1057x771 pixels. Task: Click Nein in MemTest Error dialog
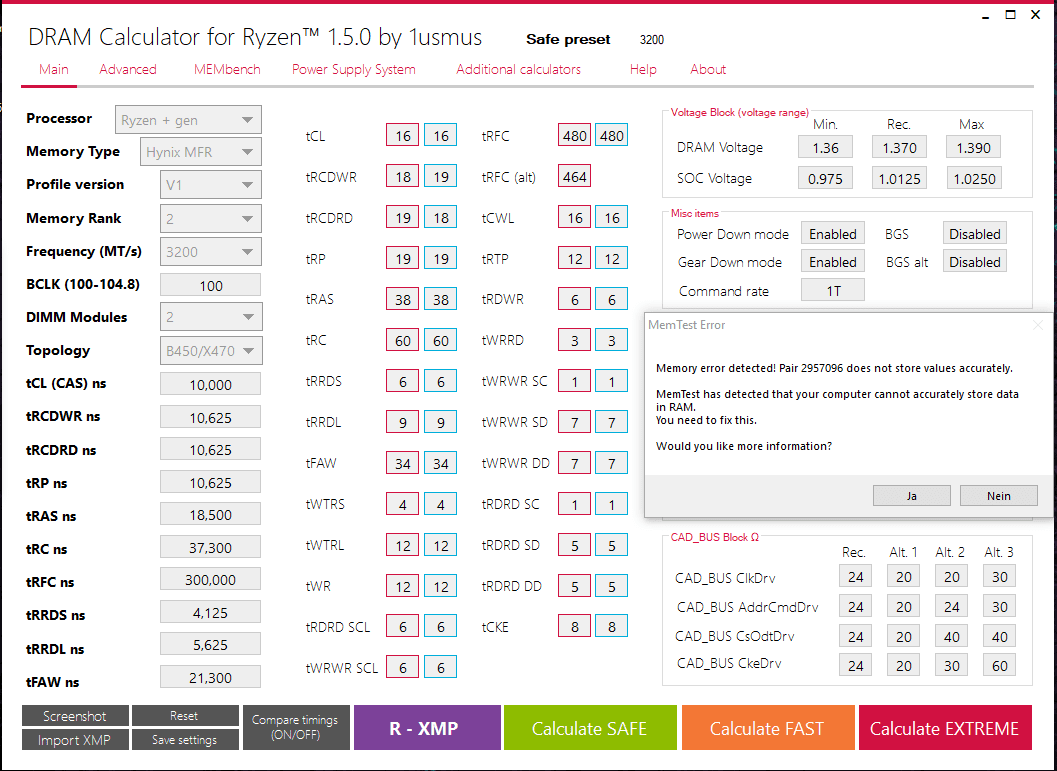point(998,495)
